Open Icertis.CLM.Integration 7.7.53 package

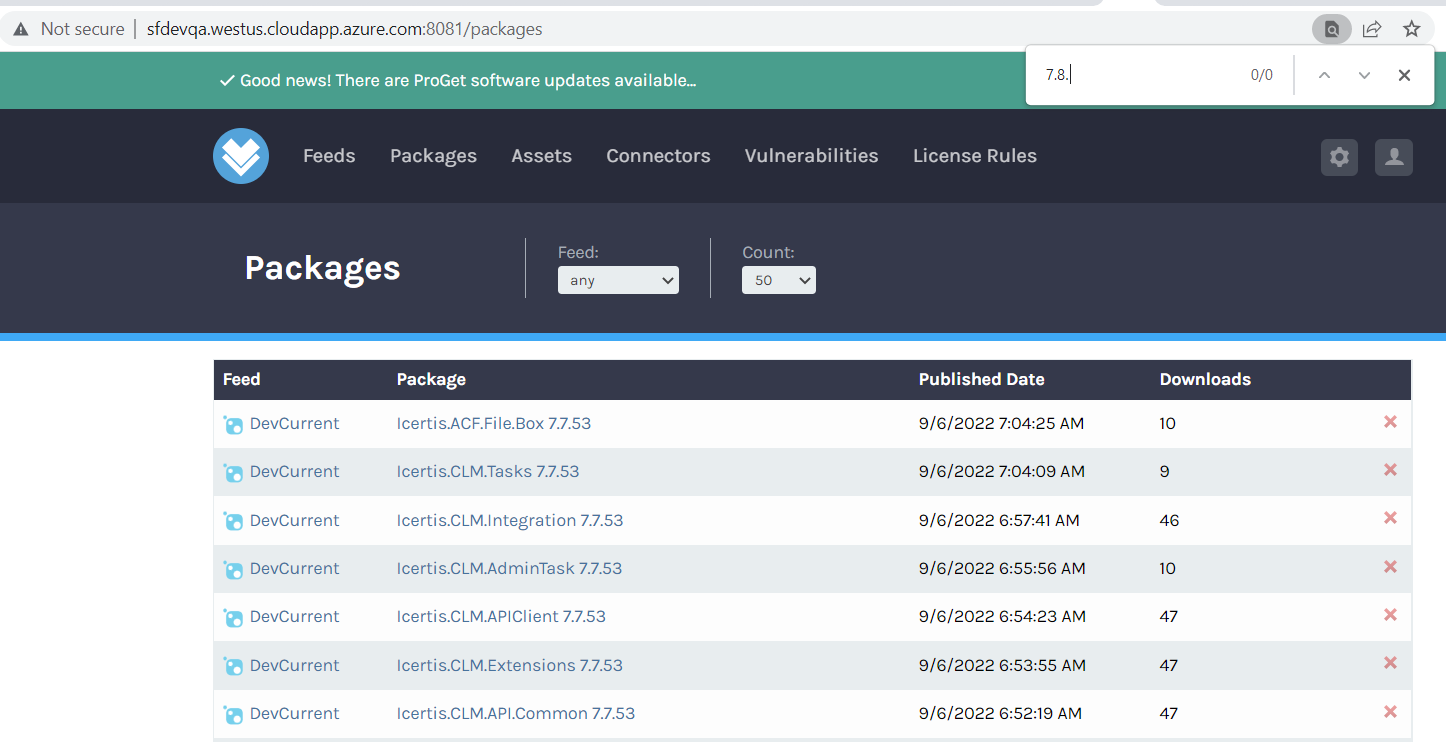pyautogui.click(x=510, y=520)
